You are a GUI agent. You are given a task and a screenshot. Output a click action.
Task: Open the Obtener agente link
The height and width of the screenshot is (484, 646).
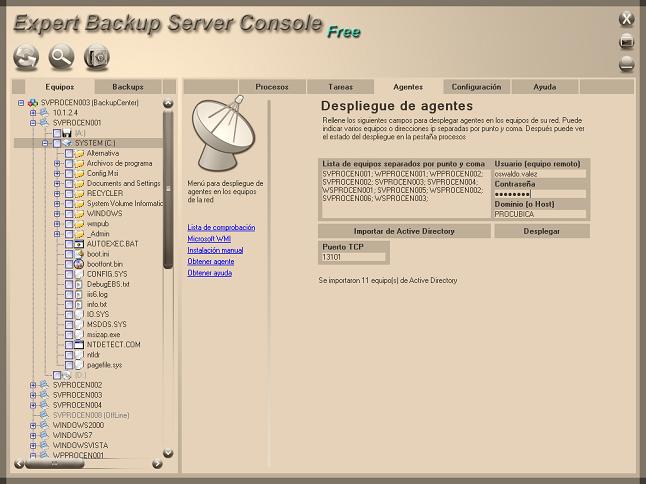(x=211, y=262)
